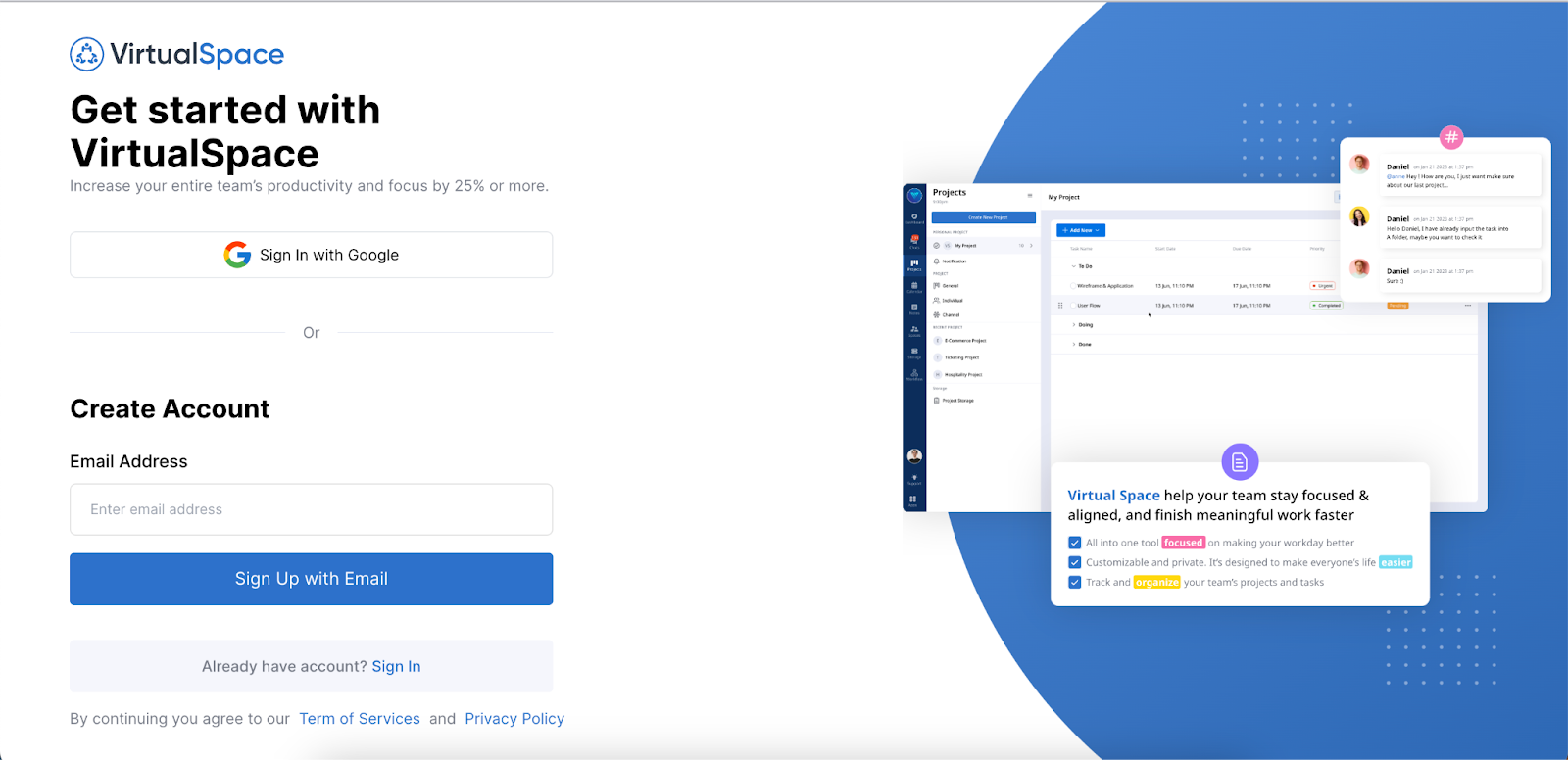Open Chats icon with red badge

point(914,241)
